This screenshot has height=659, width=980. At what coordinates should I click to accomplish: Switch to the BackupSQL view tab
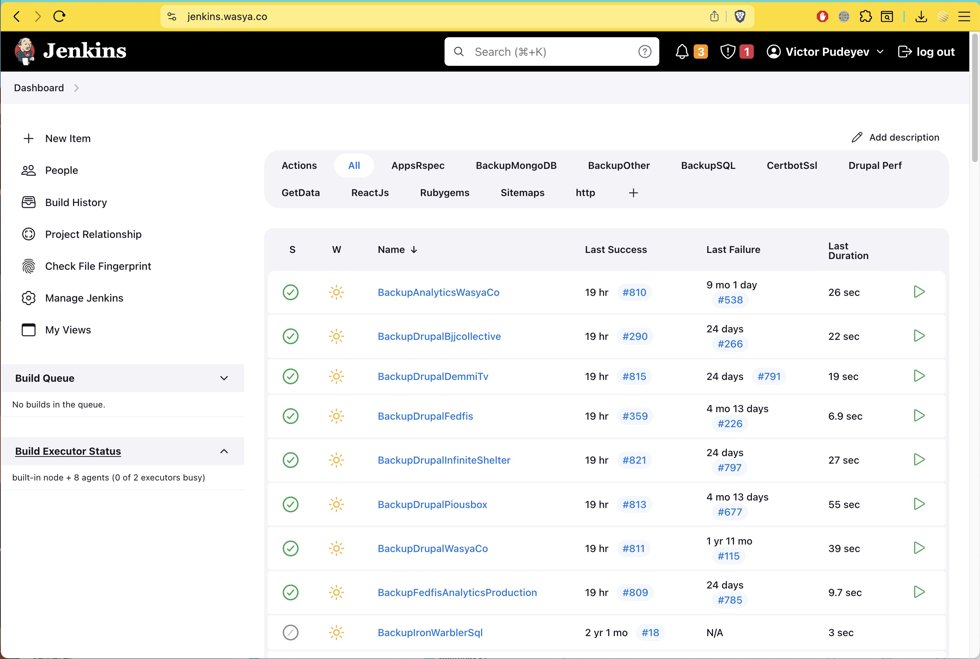(708, 165)
